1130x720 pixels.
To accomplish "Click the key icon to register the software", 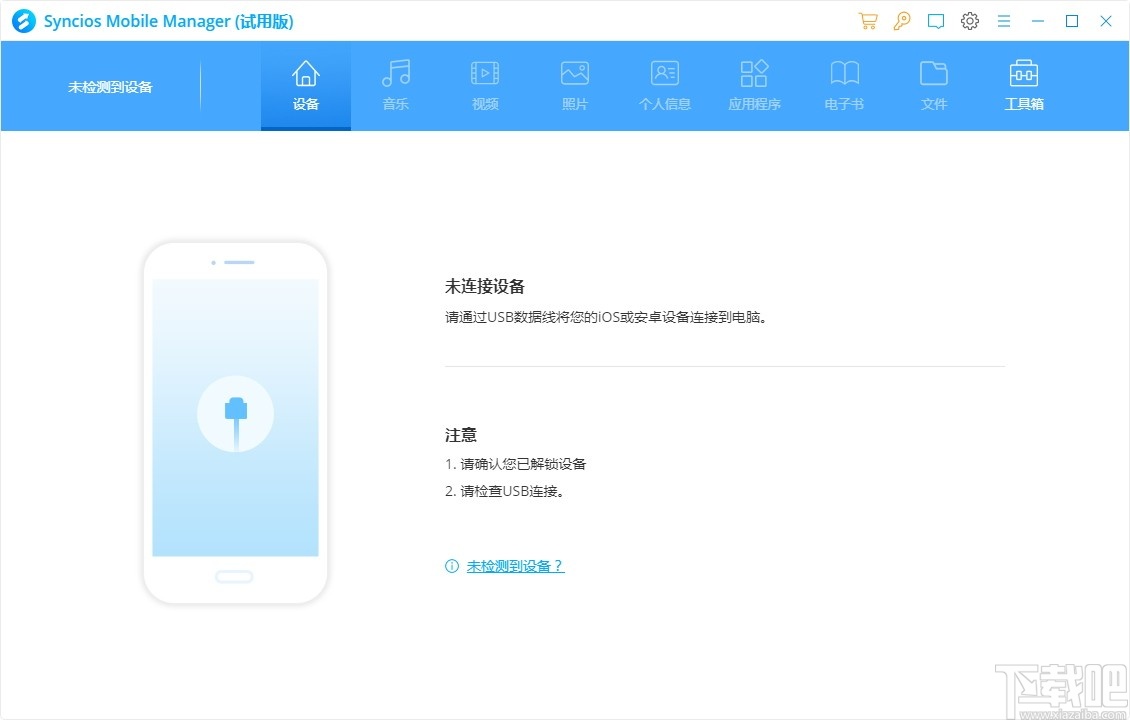I will click(x=901, y=20).
